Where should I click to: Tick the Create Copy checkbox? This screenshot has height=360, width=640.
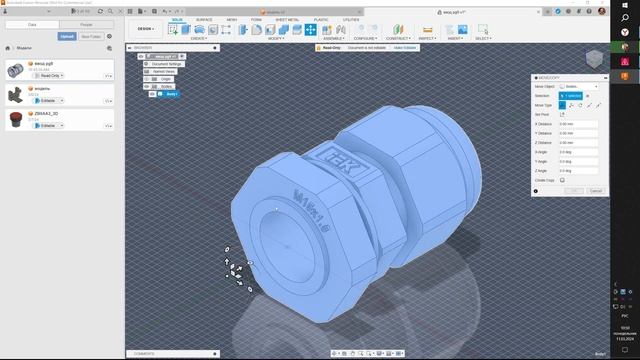pos(562,180)
